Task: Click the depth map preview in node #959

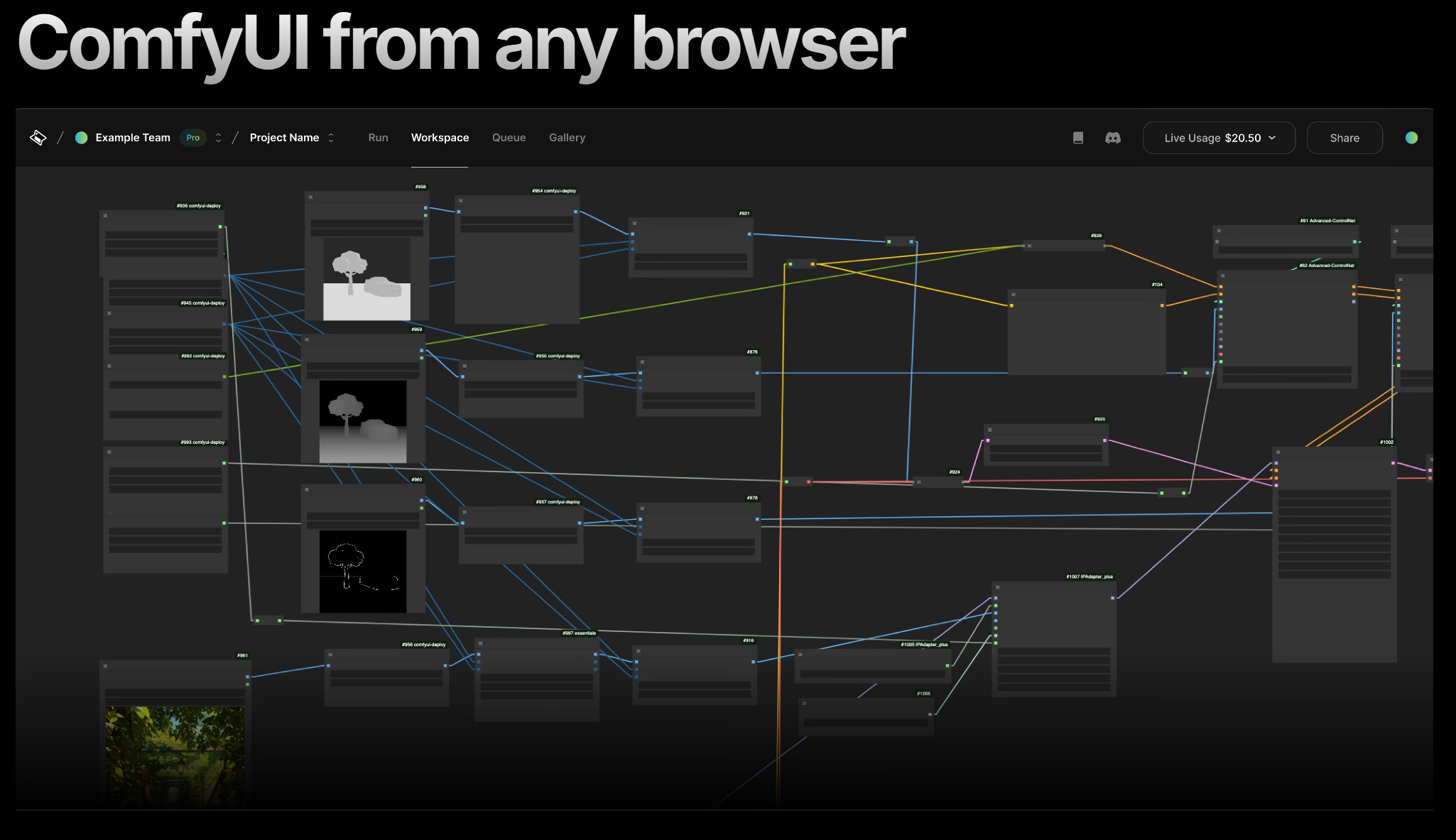Action: pos(362,422)
